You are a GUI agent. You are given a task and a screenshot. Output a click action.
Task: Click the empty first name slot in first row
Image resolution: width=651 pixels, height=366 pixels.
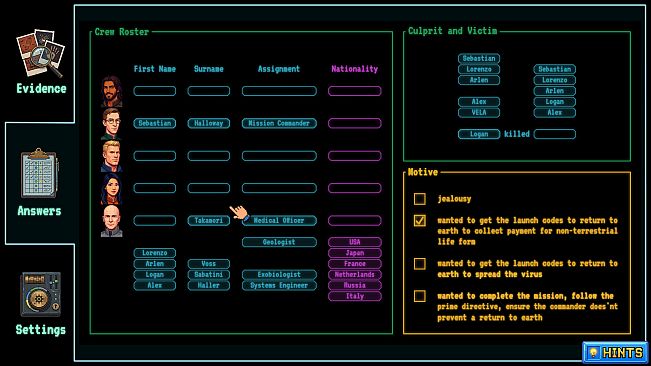click(x=154, y=91)
